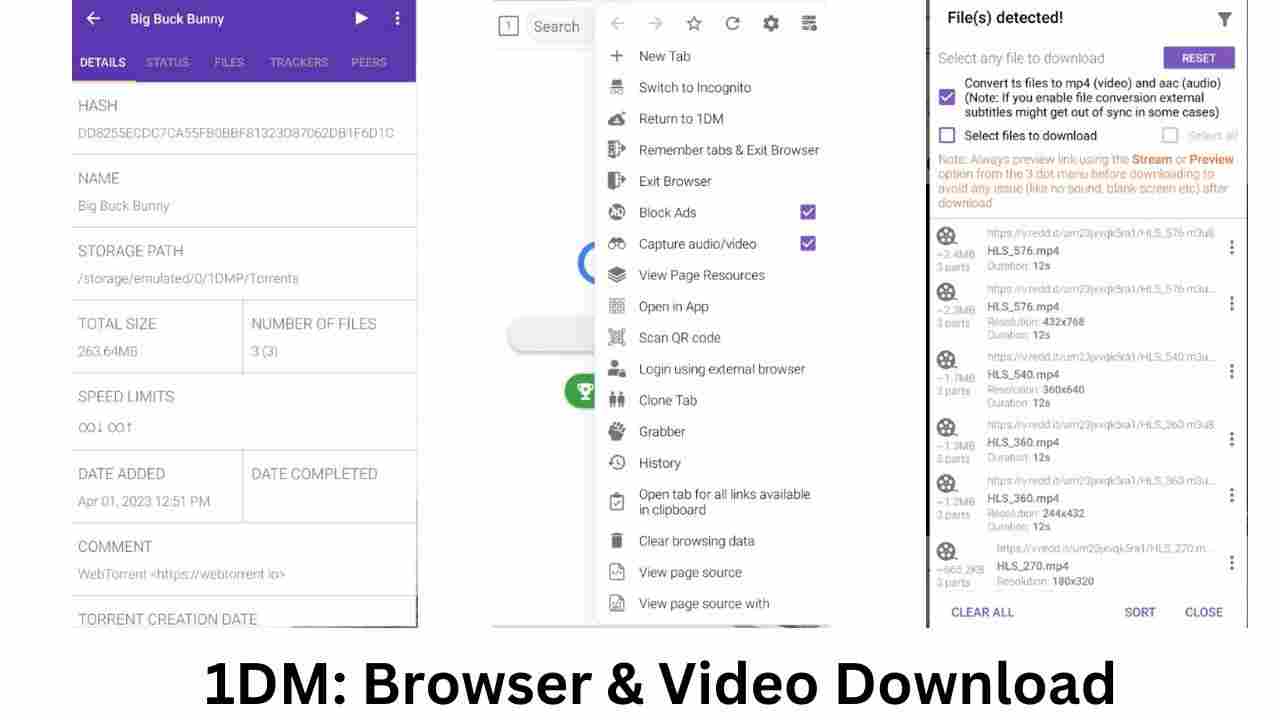This screenshot has width=1280, height=720.
Task: Click CLOSE in the detected files dialog
Action: [x=1204, y=612]
